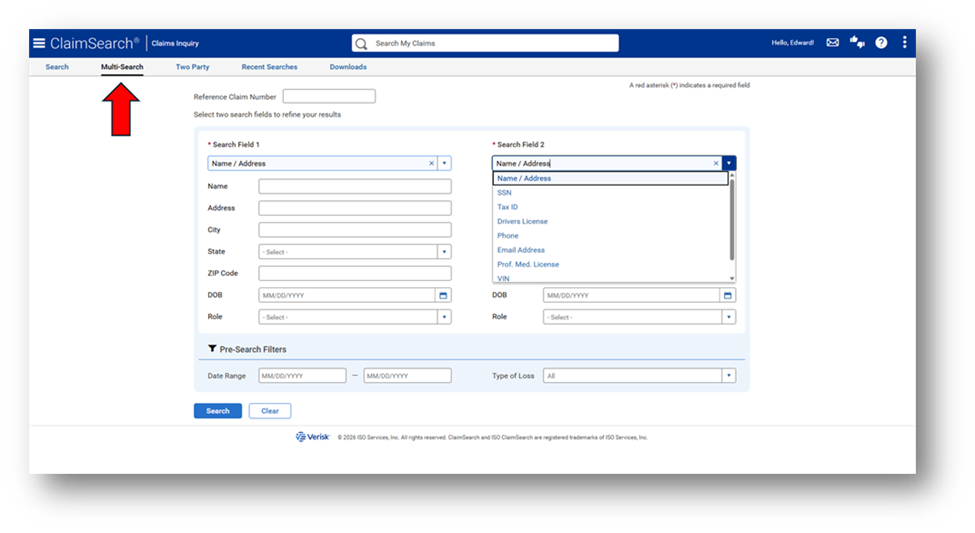Image resolution: width=975 pixels, height=533 pixels.
Task: Open the help question mark icon
Action: (x=881, y=42)
